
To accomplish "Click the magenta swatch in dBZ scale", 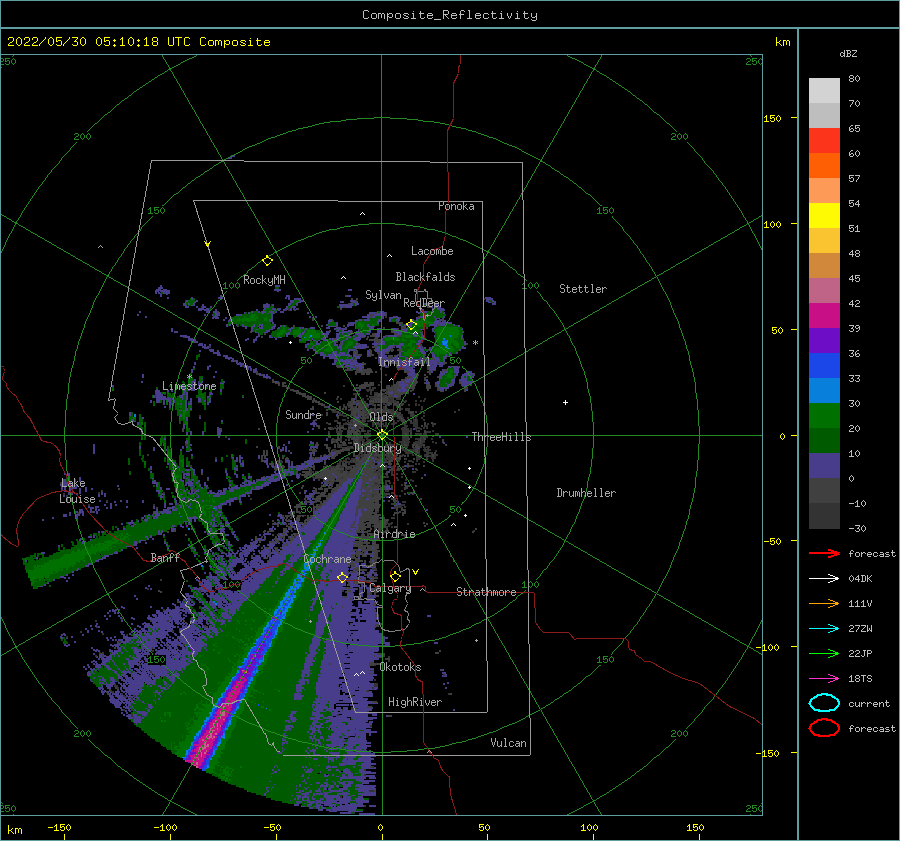I will 824,315.
